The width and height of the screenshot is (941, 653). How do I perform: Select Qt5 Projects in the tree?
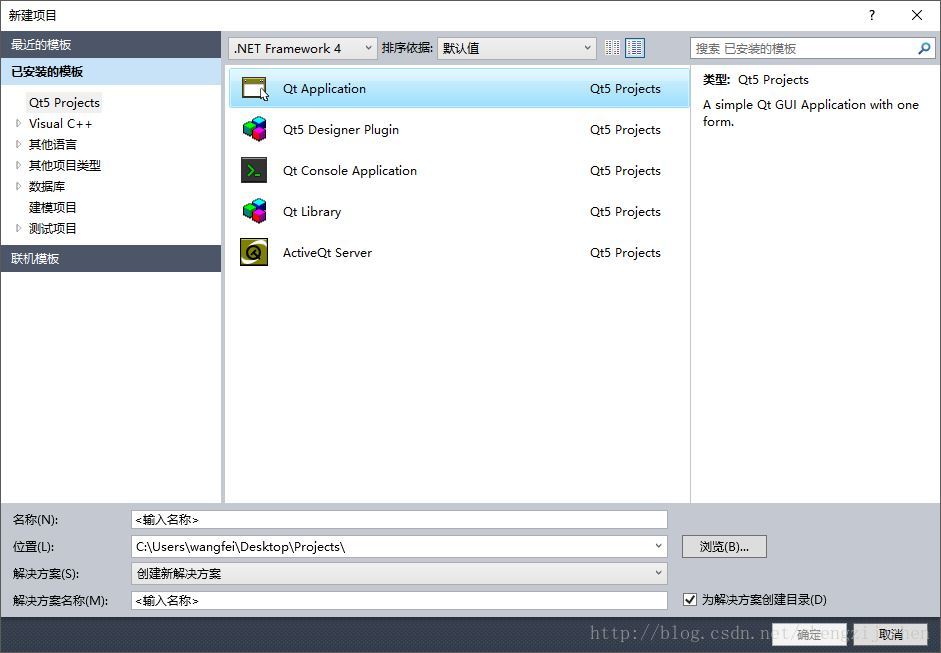(64, 103)
